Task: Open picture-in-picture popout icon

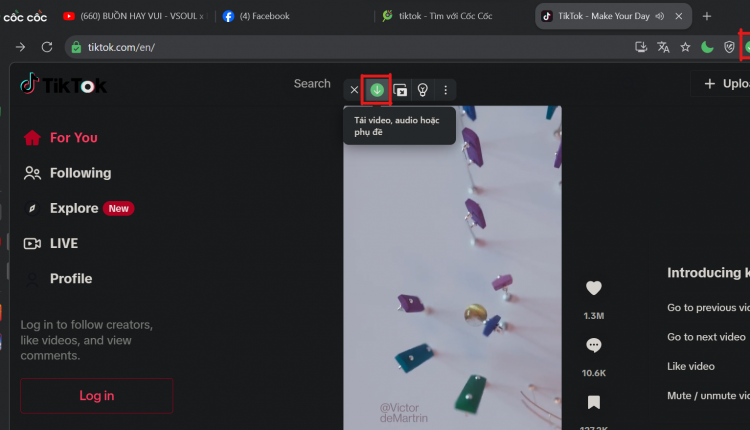Action: tap(400, 89)
